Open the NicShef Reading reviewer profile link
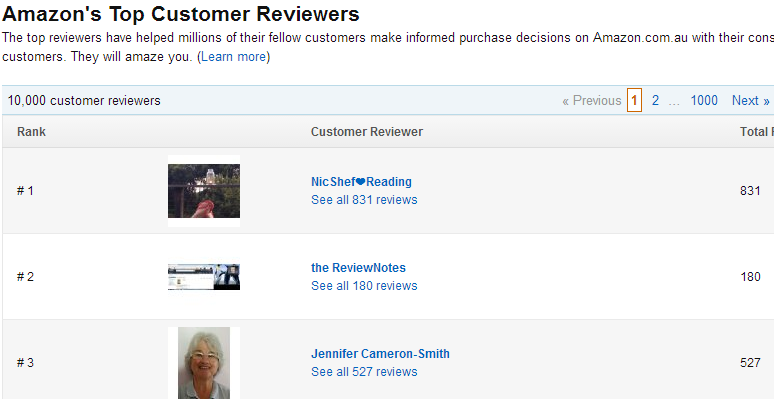Screen dimensions: 774x399 [361, 182]
